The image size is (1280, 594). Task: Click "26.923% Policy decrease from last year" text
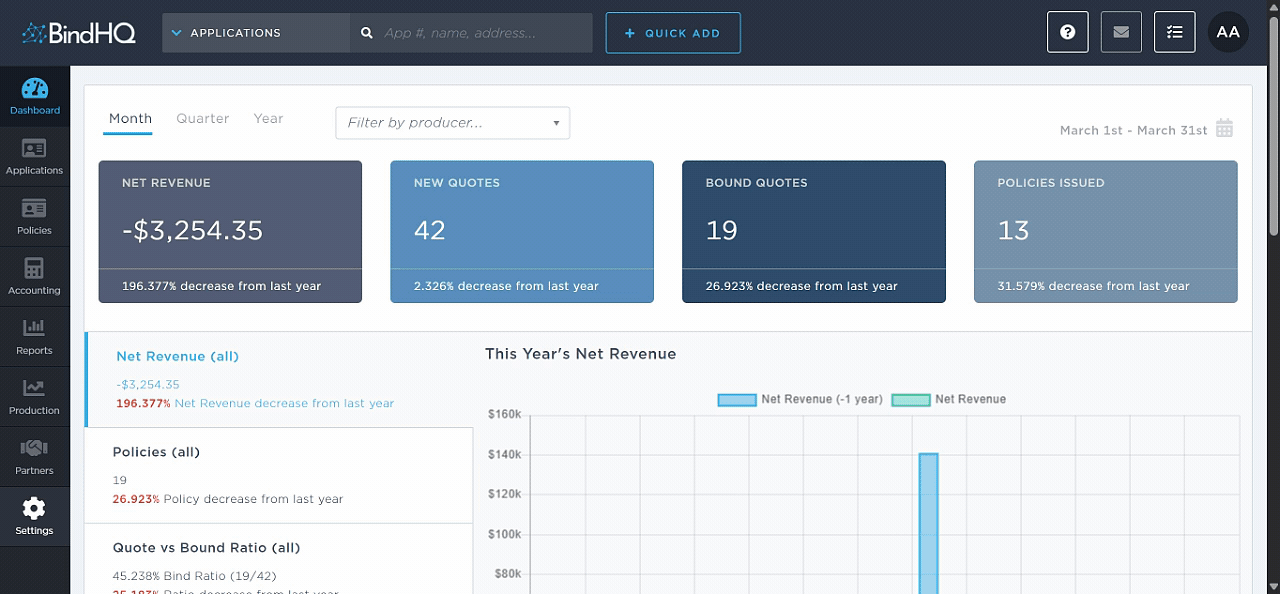click(x=228, y=499)
